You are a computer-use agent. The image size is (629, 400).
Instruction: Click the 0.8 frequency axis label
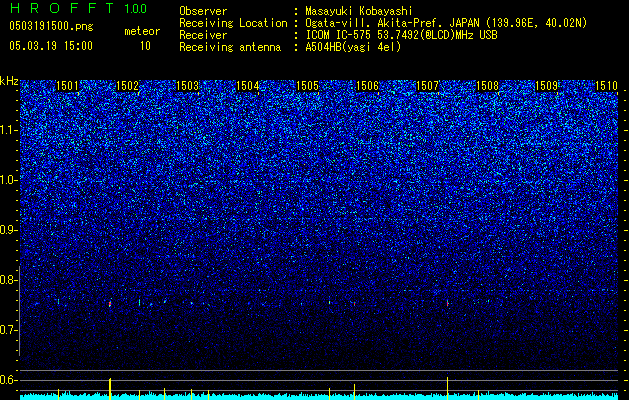tap(9, 280)
